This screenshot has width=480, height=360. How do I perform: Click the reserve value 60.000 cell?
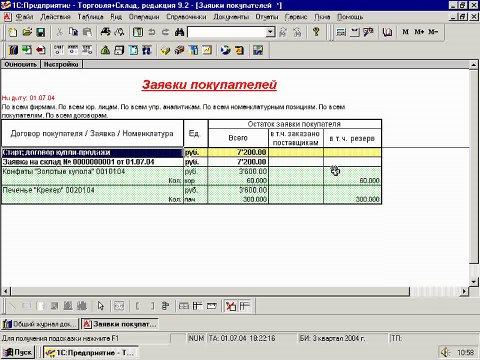point(353,180)
